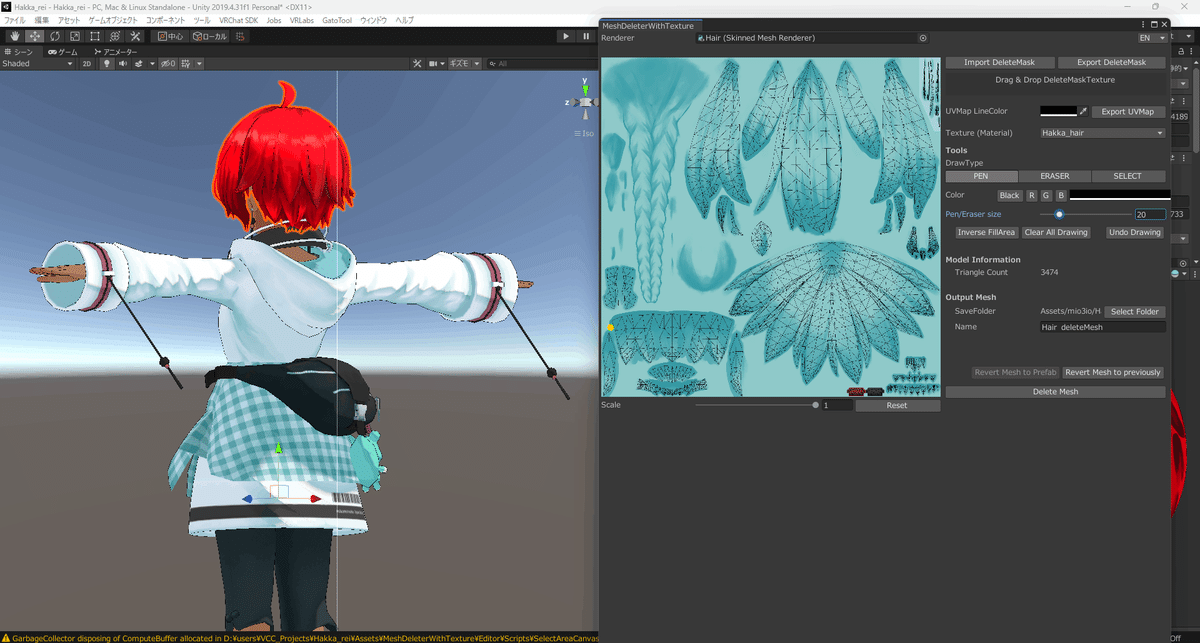Image resolution: width=1200 pixels, height=643 pixels.
Task: Click Delete Mesh button
Action: [x=1055, y=392]
